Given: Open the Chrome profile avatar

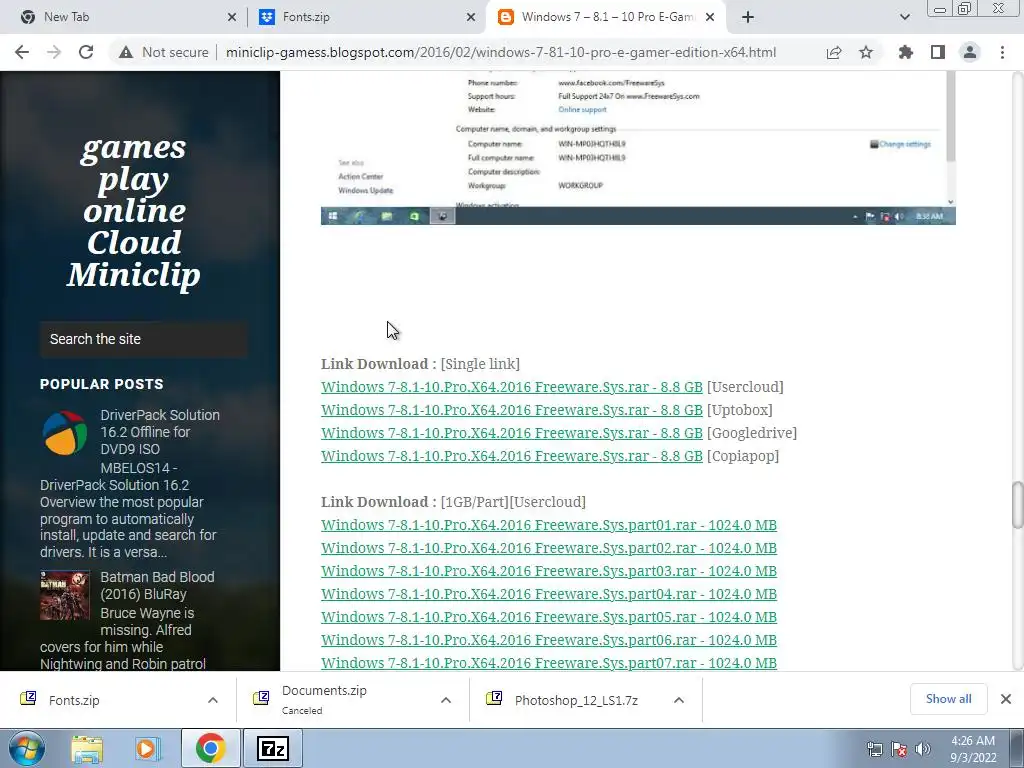Looking at the screenshot, I should pos(970,52).
